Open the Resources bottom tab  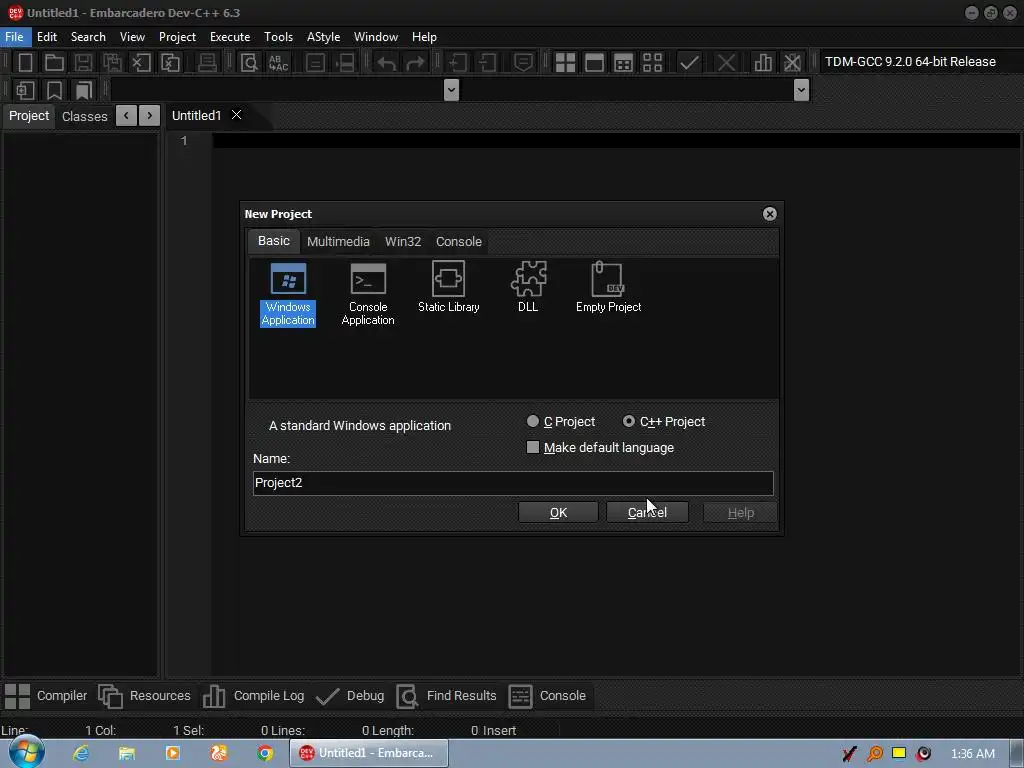(144, 696)
